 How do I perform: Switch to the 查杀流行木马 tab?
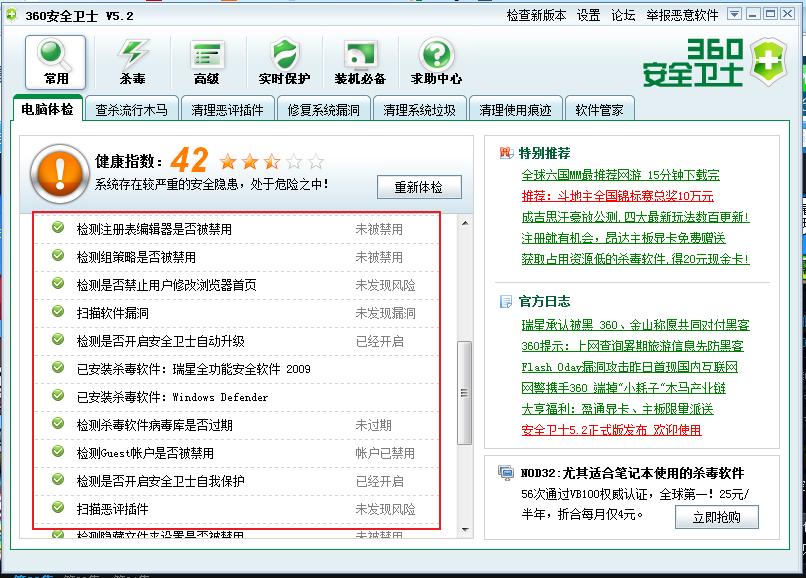coord(132,110)
